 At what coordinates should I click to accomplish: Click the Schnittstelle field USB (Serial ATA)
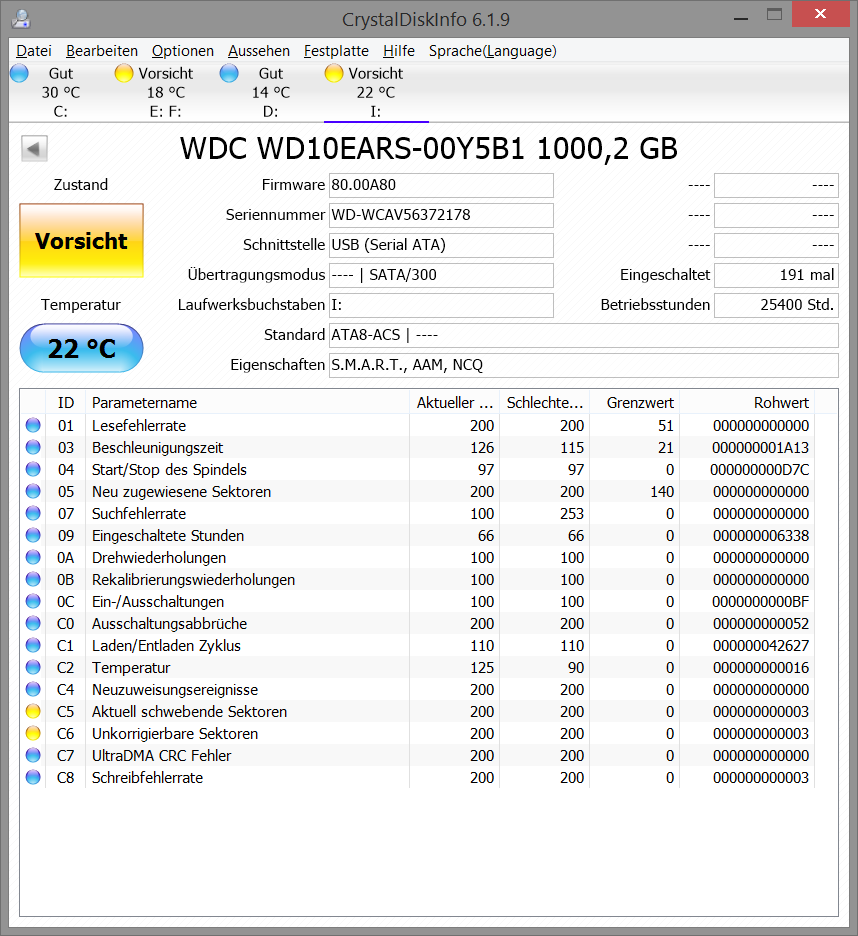(x=441, y=245)
